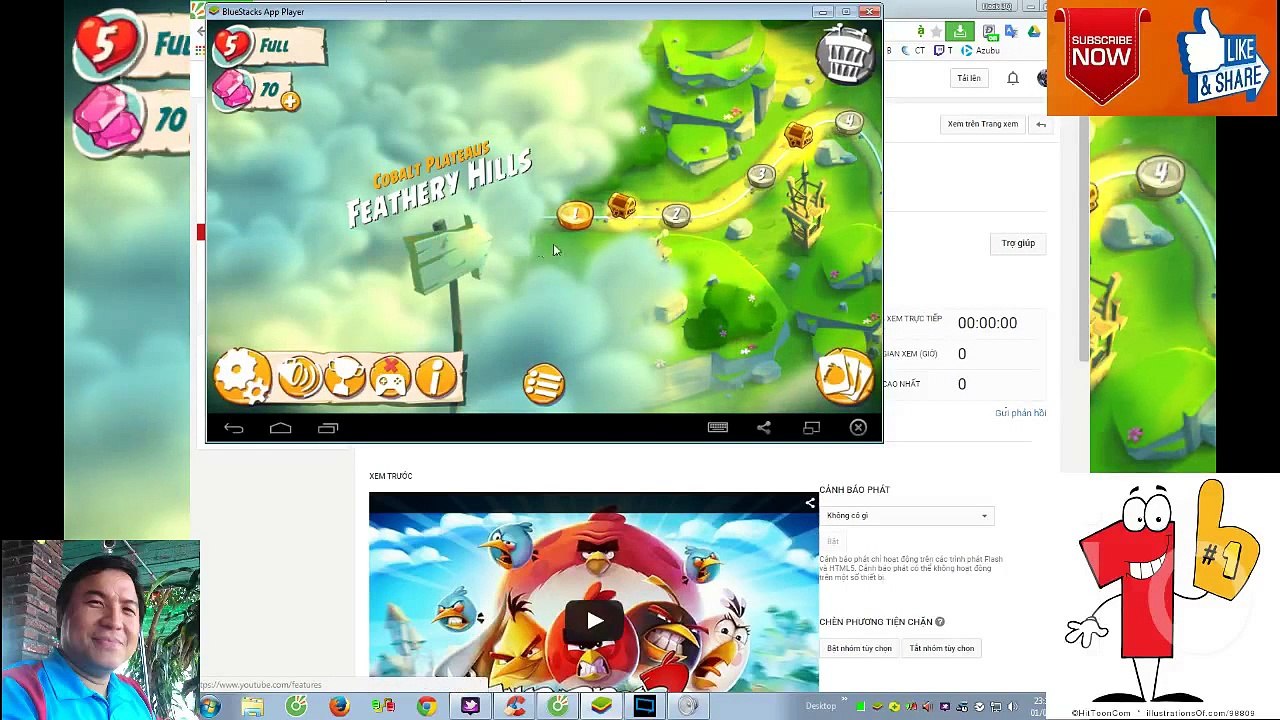Open the basket shop icon in game

click(x=847, y=53)
